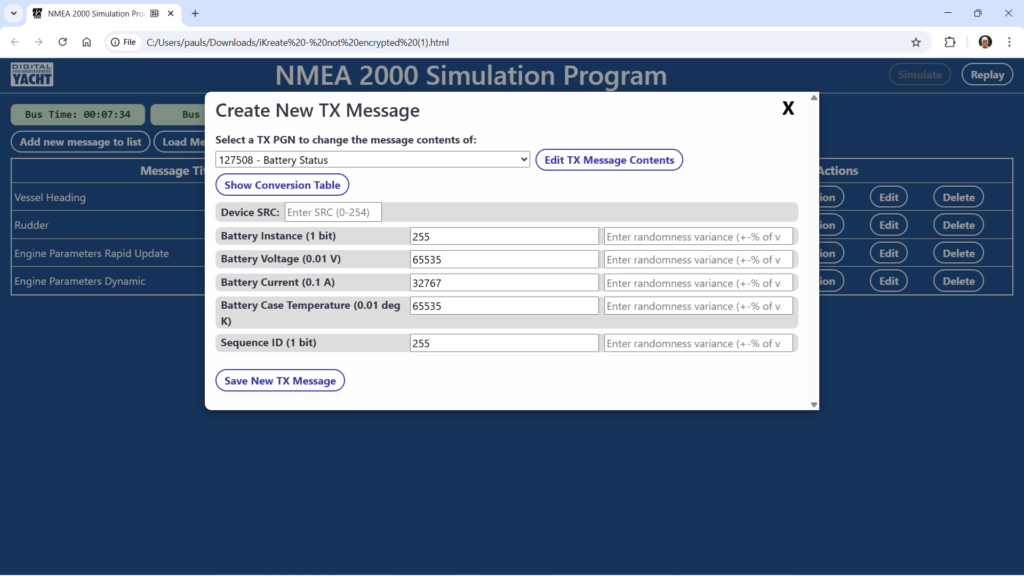Viewport: 1024px width, 576px height.
Task: Click the dialog scrollbar down arrow
Action: pyautogui.click(x=814, y=404)
